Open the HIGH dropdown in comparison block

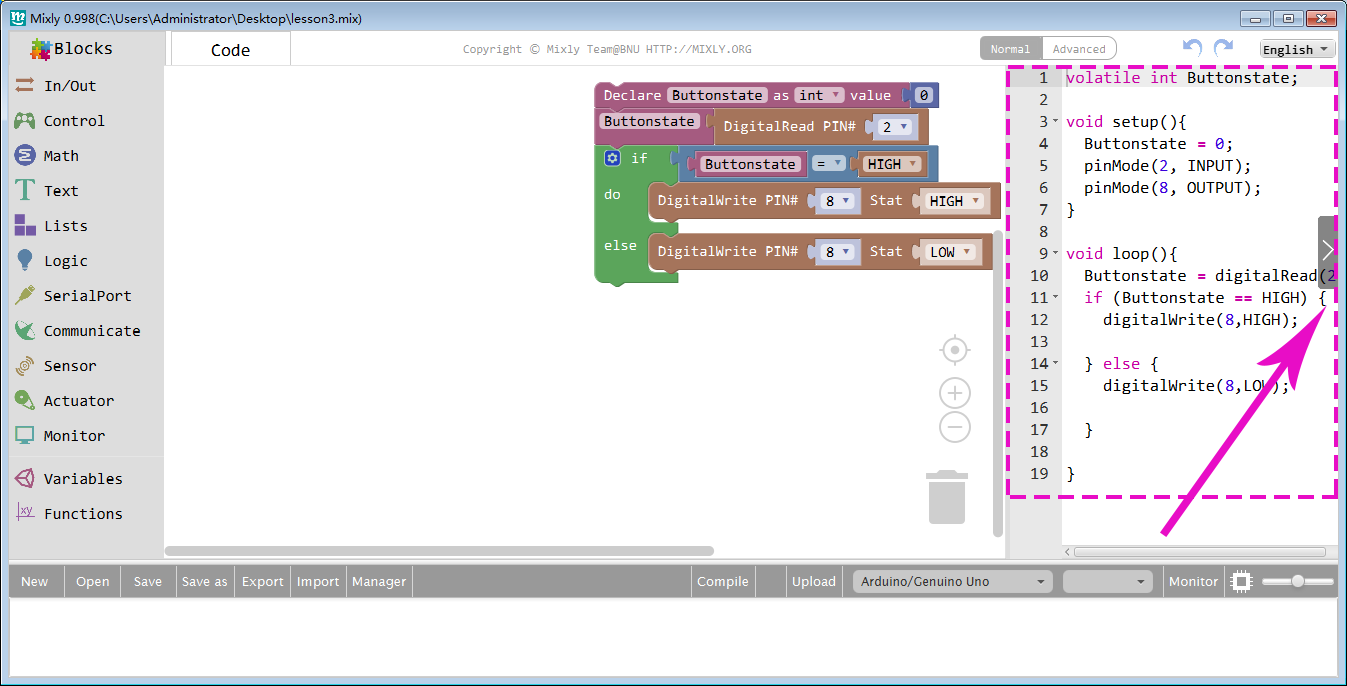pyautogui.click(x=892, y=164)
